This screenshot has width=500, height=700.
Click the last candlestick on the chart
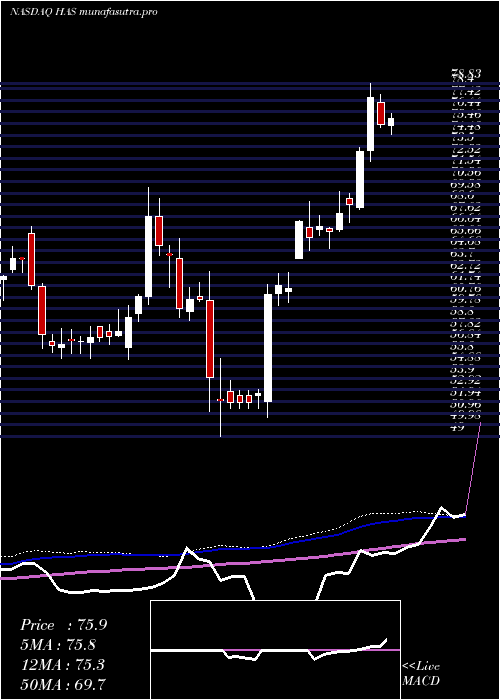(391, 123)
